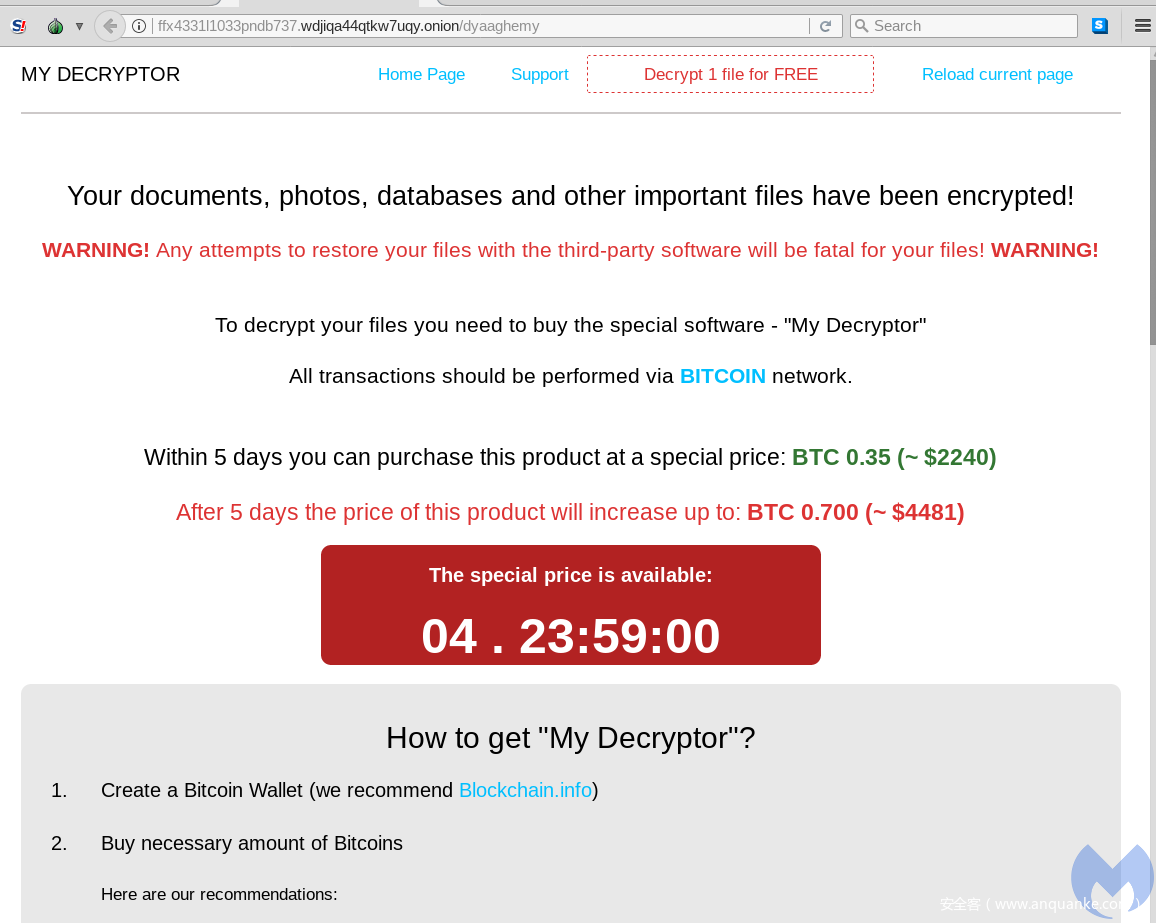Follow the BITCOIN network link
The height and width of the screenshot is (923, 1156).
click(x=722, y=376)
